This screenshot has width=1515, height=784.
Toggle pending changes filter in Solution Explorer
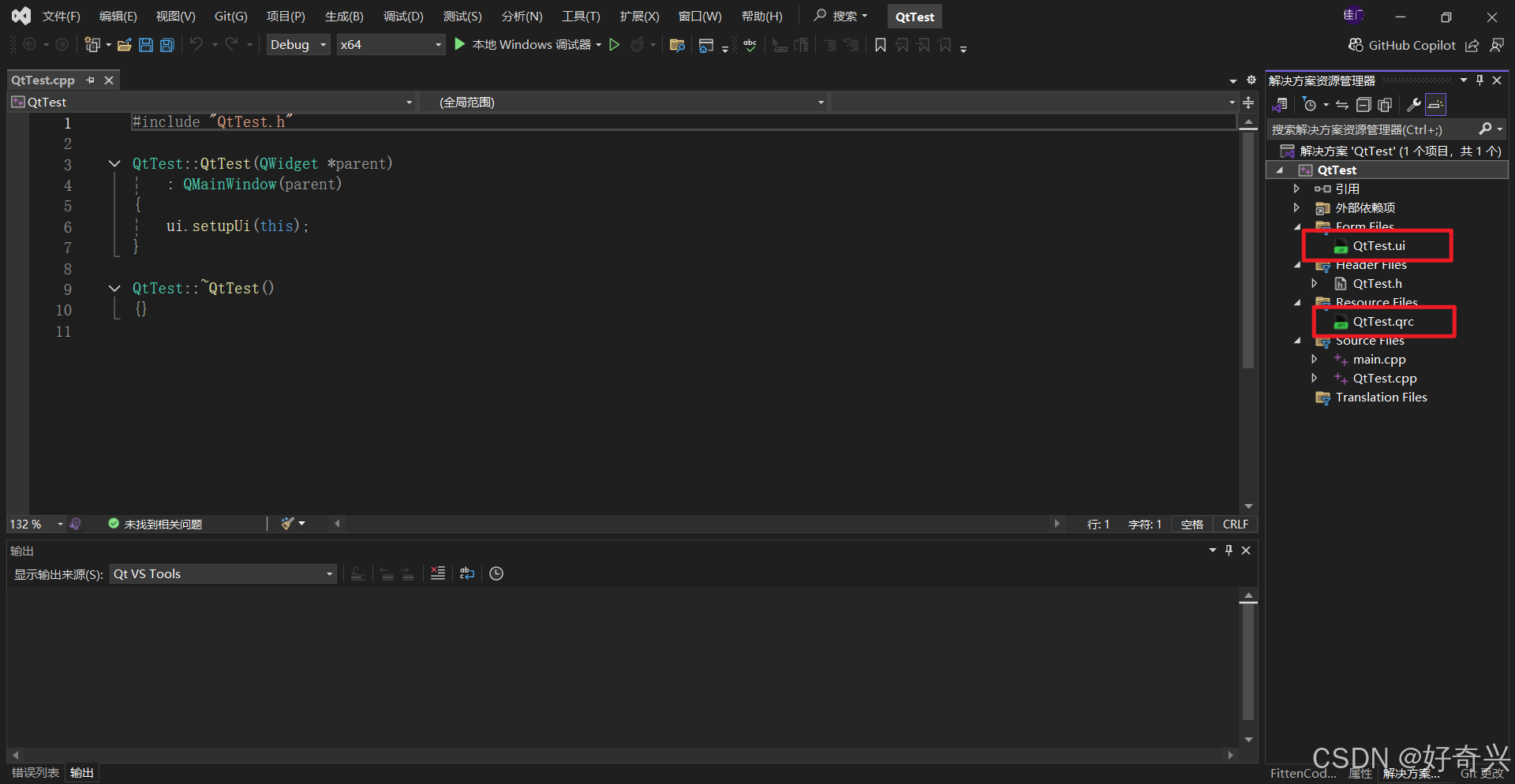tap(1310, 104)
